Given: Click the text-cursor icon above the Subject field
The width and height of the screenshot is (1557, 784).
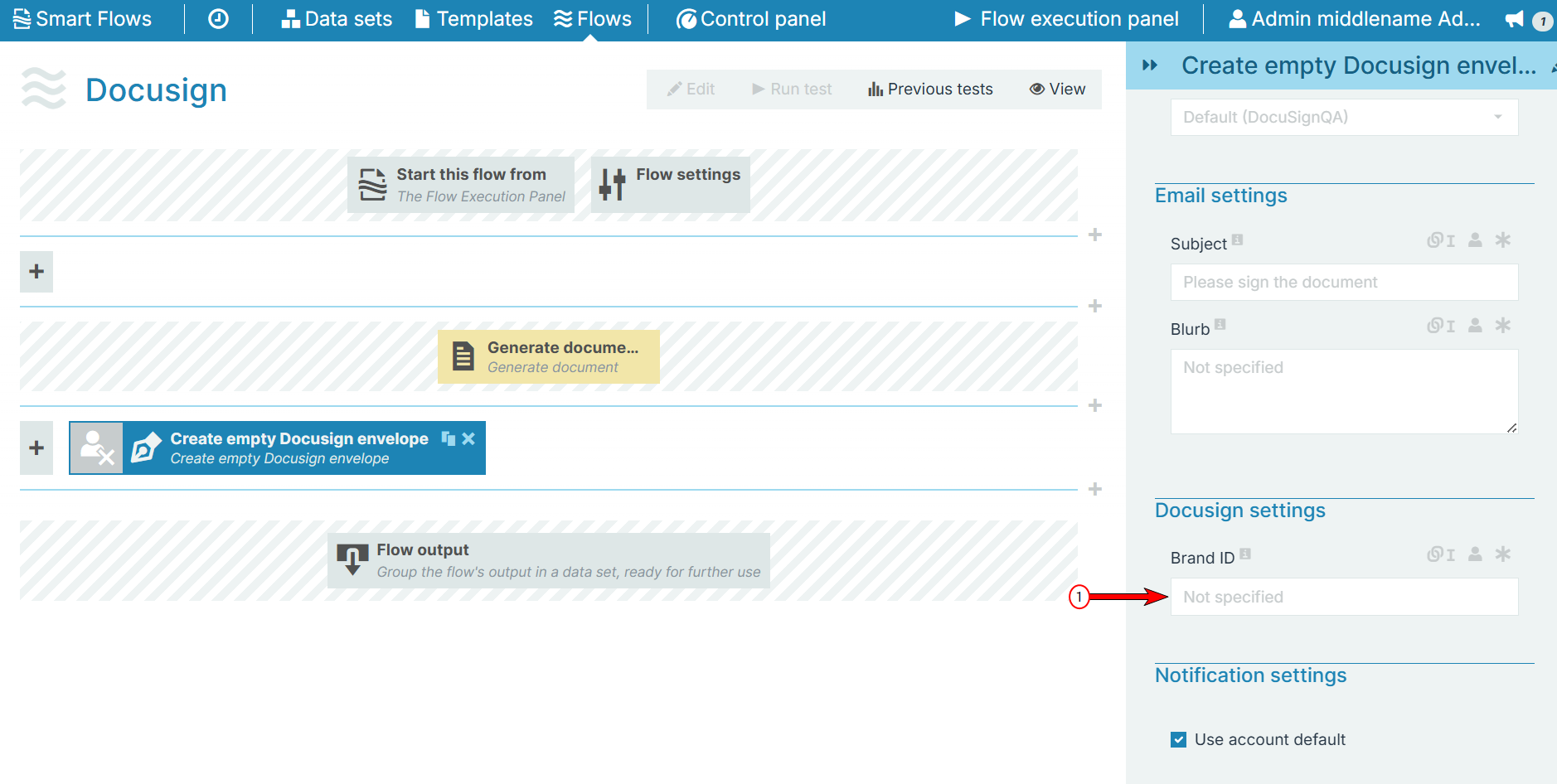Looking at the screenshot, I should 1450,240.
